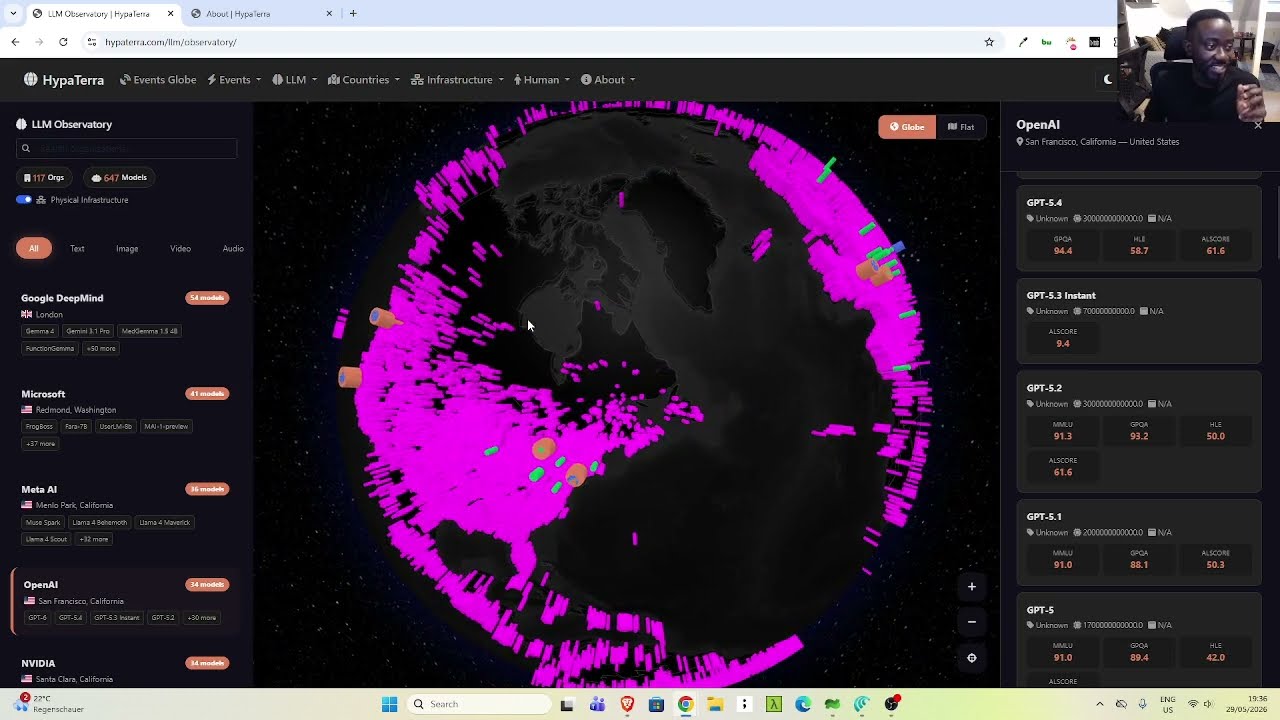Viewport: 1280px width, 720px height.
Task: Zoom out on the globe
Action: pyautogui.click(x=971, y=622)
